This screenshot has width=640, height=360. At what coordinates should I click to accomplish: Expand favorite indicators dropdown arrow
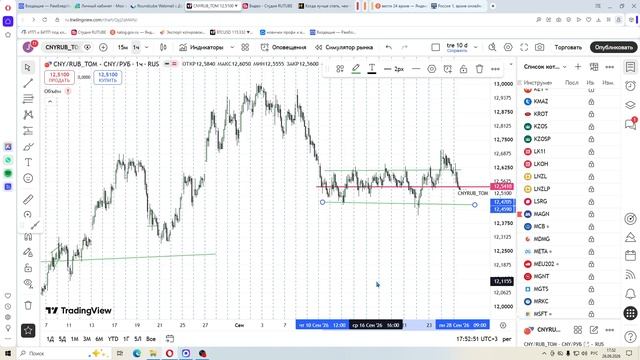point(232,47)
